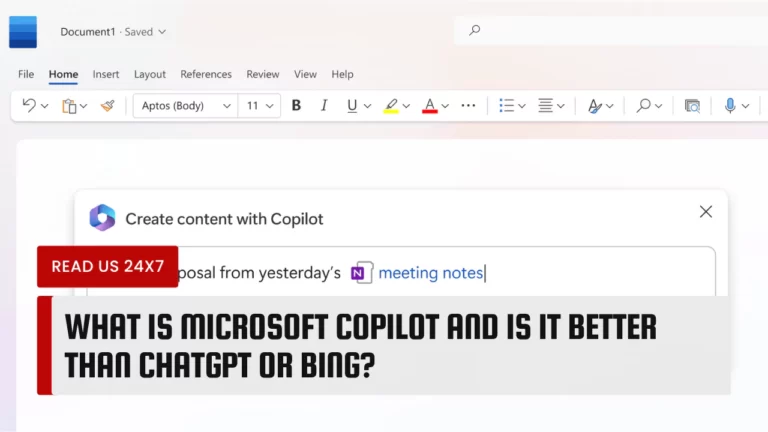Click the Paste clipboard icon
The width and height of the screenshot is (768, 432).
(69, 106)
